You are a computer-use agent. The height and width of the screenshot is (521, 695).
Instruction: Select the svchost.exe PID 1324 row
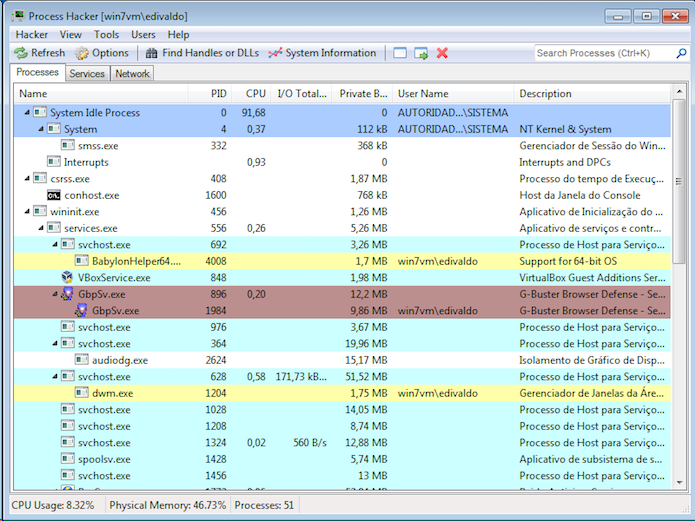342,443
